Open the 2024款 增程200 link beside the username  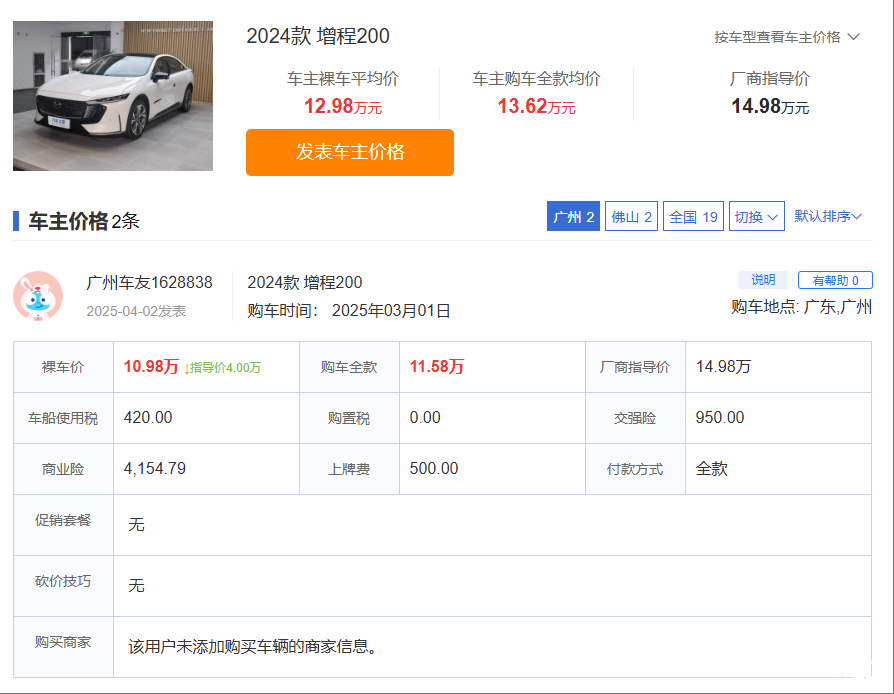click(x=304, y=282)
